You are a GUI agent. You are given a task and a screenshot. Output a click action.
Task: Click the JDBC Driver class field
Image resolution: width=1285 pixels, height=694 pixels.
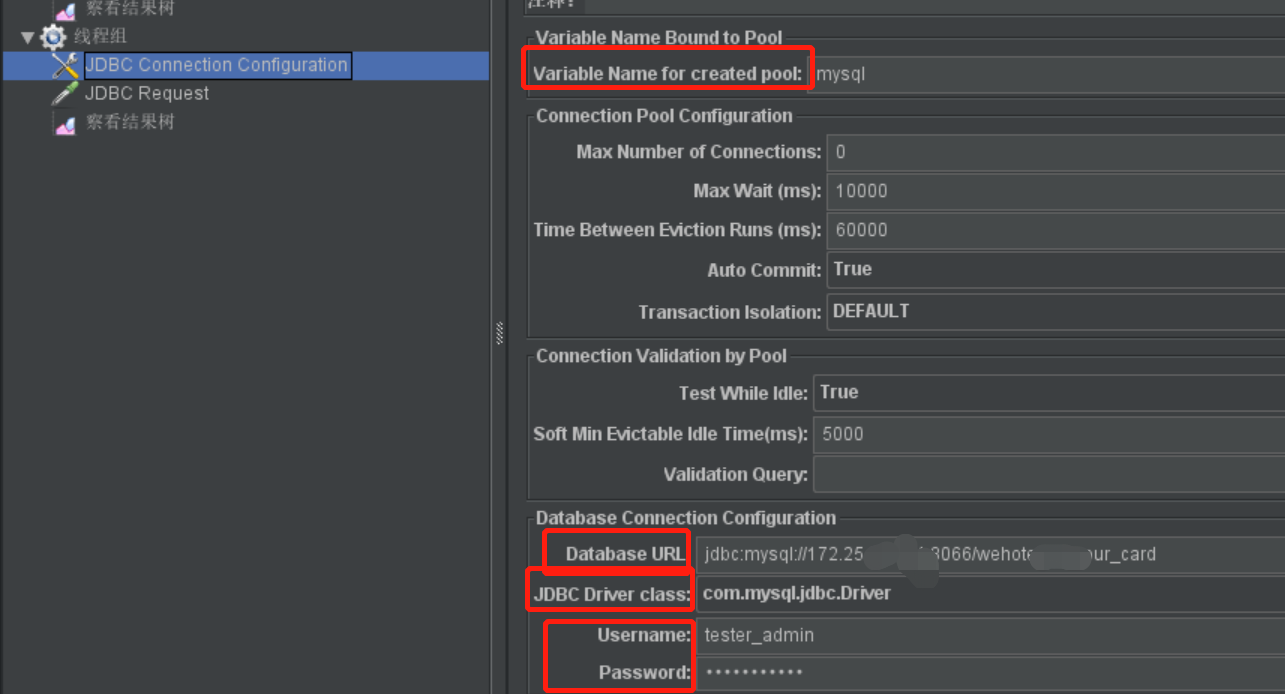(x=990, y=594)
